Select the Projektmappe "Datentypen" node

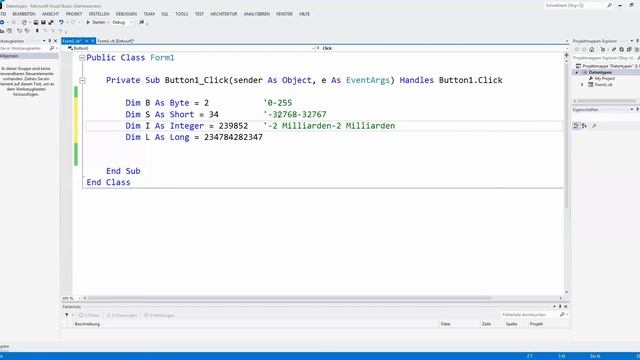pos(608,66)
